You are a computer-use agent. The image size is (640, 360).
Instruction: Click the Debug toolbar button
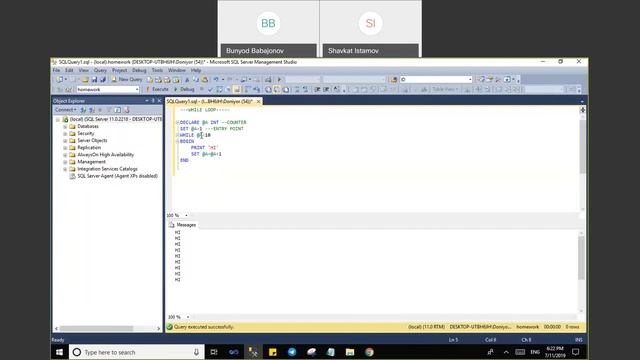point(184,89)
